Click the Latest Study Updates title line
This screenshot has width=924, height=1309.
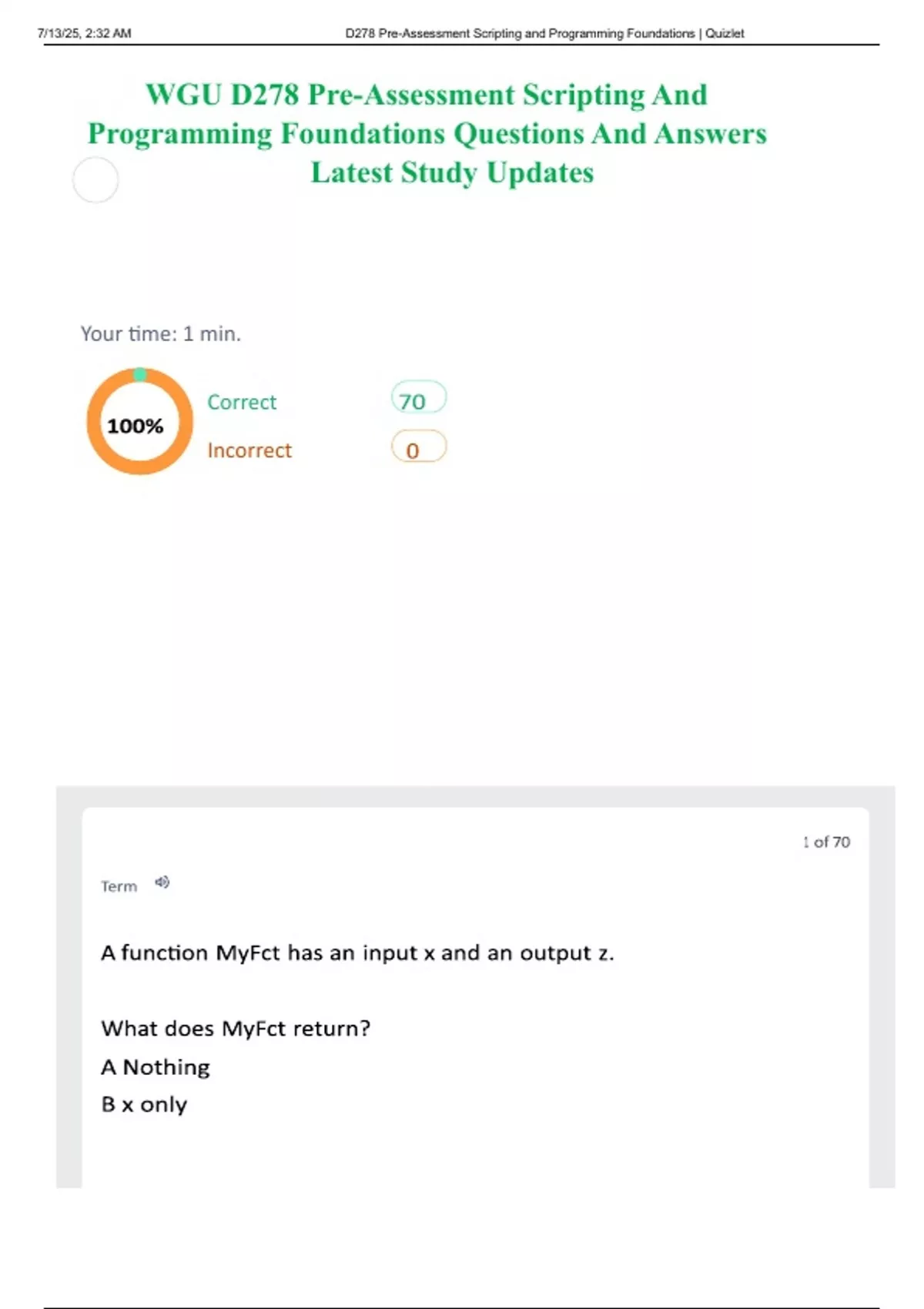pos(452,172)
